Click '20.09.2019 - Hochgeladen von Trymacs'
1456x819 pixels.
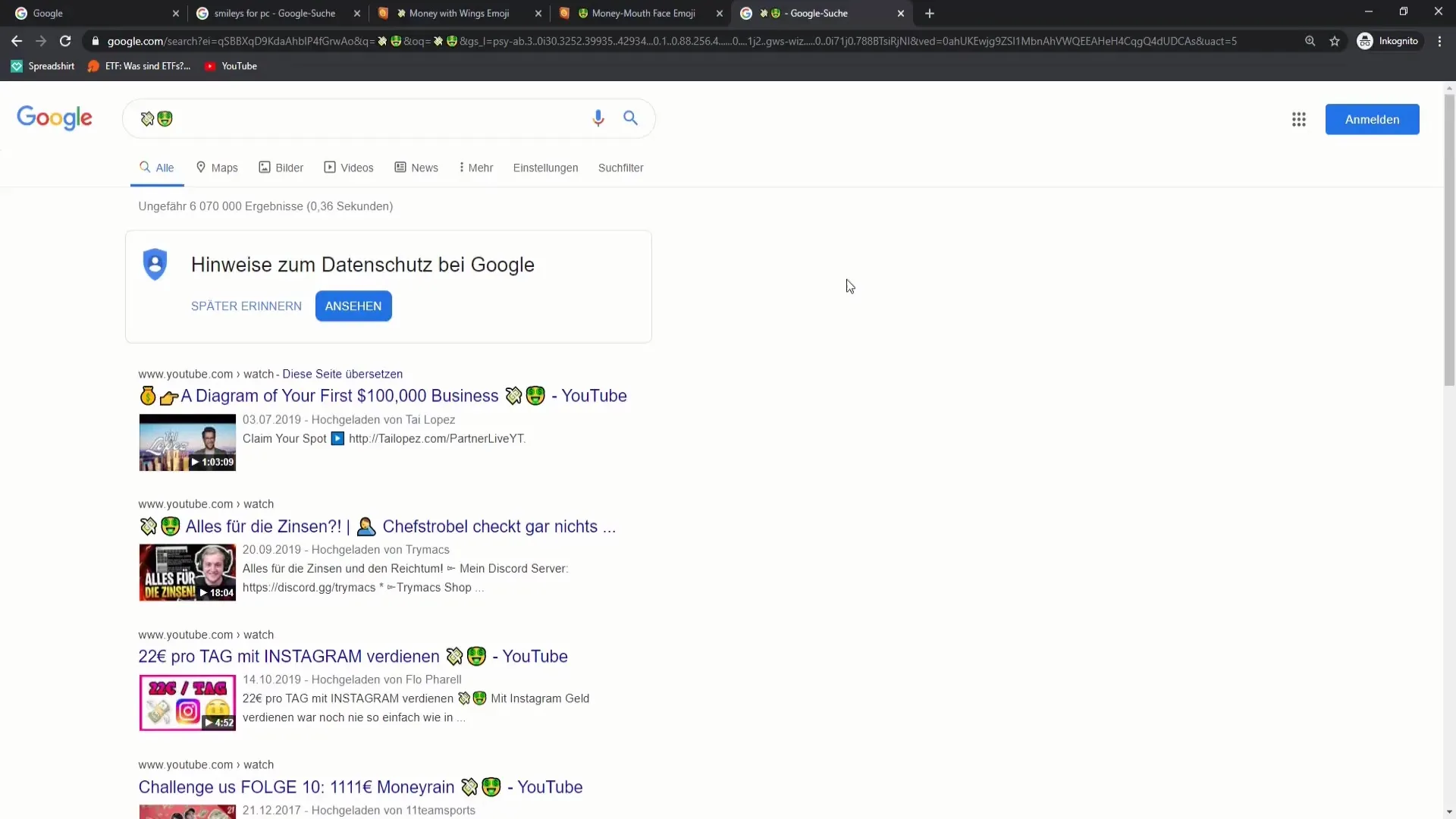coord(346,550)
